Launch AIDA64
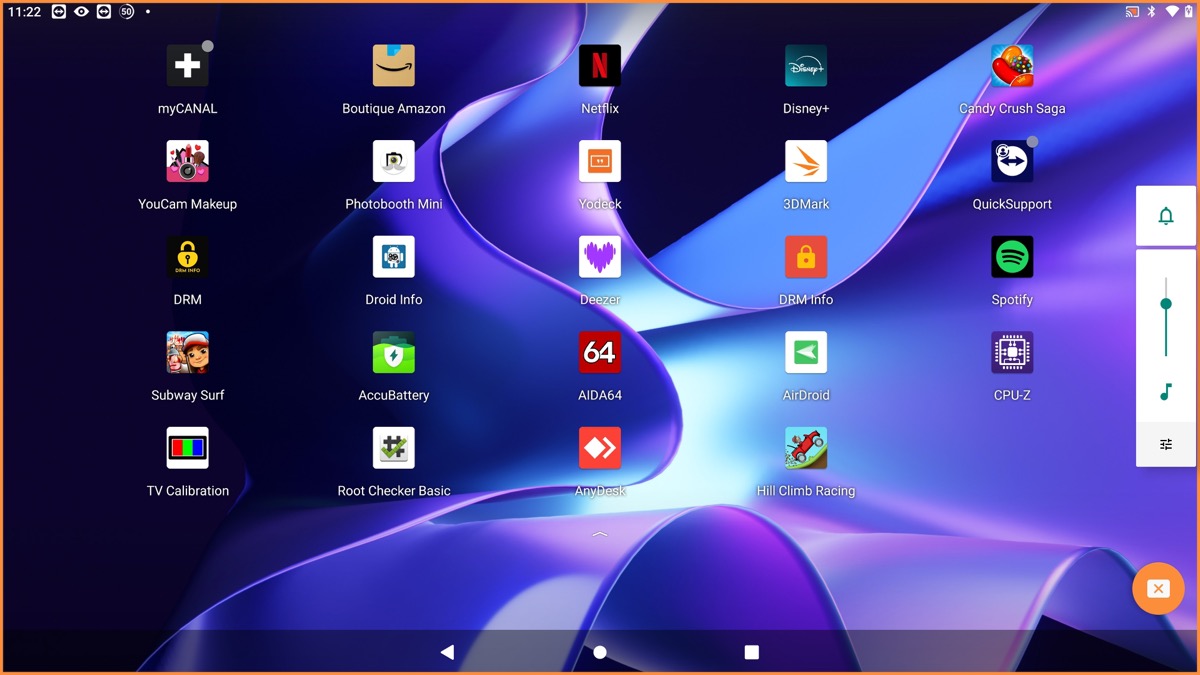This screenshot has height=675, width=1200. click(600, 352)
